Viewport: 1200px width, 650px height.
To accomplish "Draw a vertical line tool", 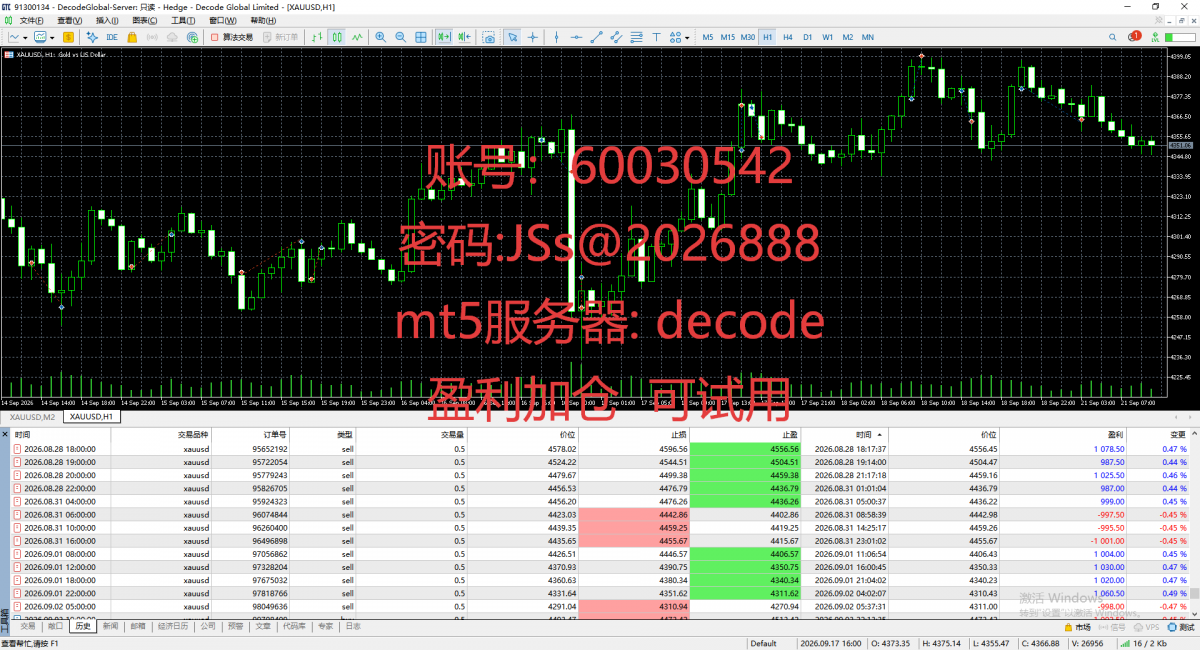I will (x=556, y=37).
